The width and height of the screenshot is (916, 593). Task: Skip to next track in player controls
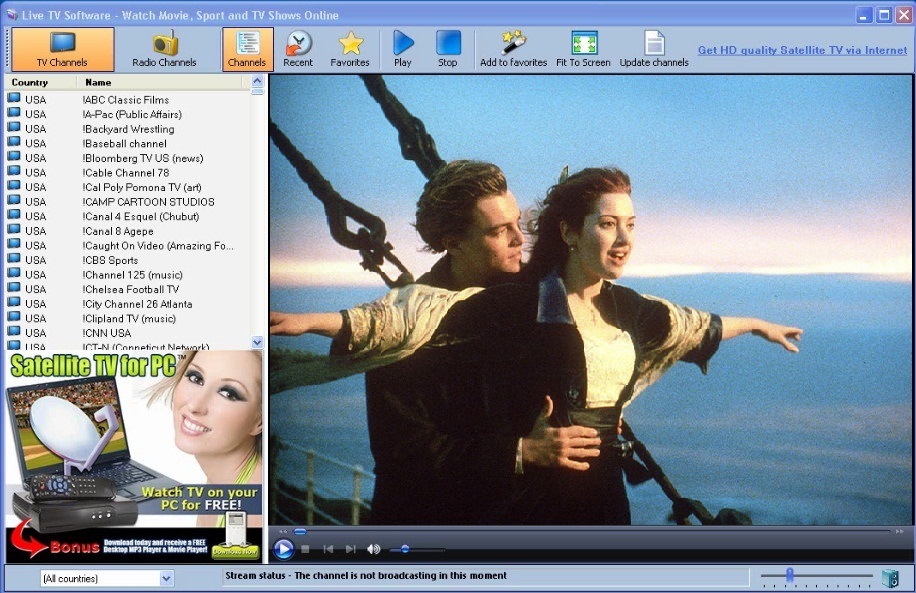click(x=351, y=548)
